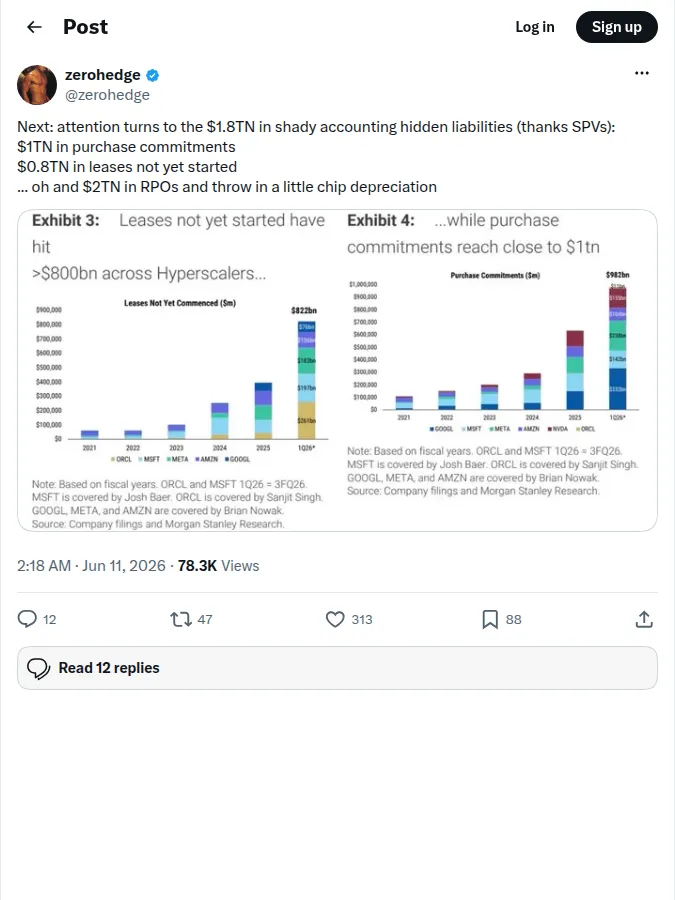The image size is (675, 900).
Task: Open the post's more options ellipsis
Action: click(x=642, y=73)
